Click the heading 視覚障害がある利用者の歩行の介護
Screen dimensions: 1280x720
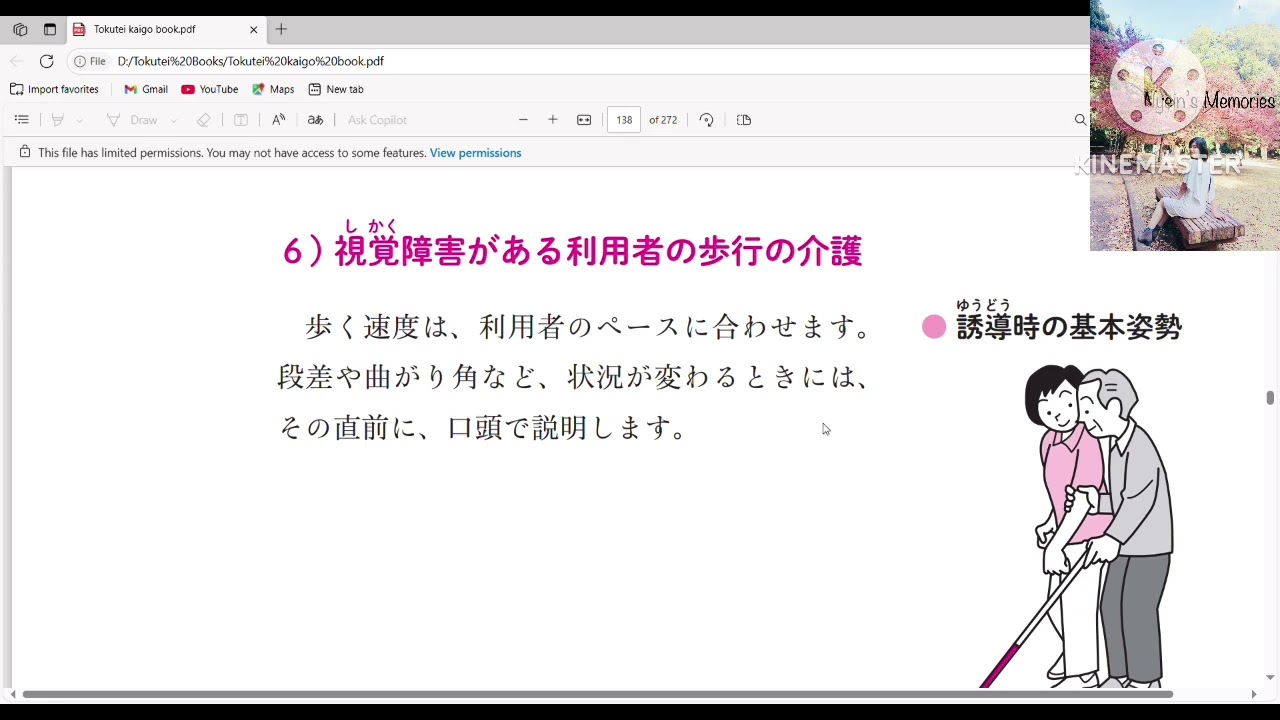(x=598, y=251)
